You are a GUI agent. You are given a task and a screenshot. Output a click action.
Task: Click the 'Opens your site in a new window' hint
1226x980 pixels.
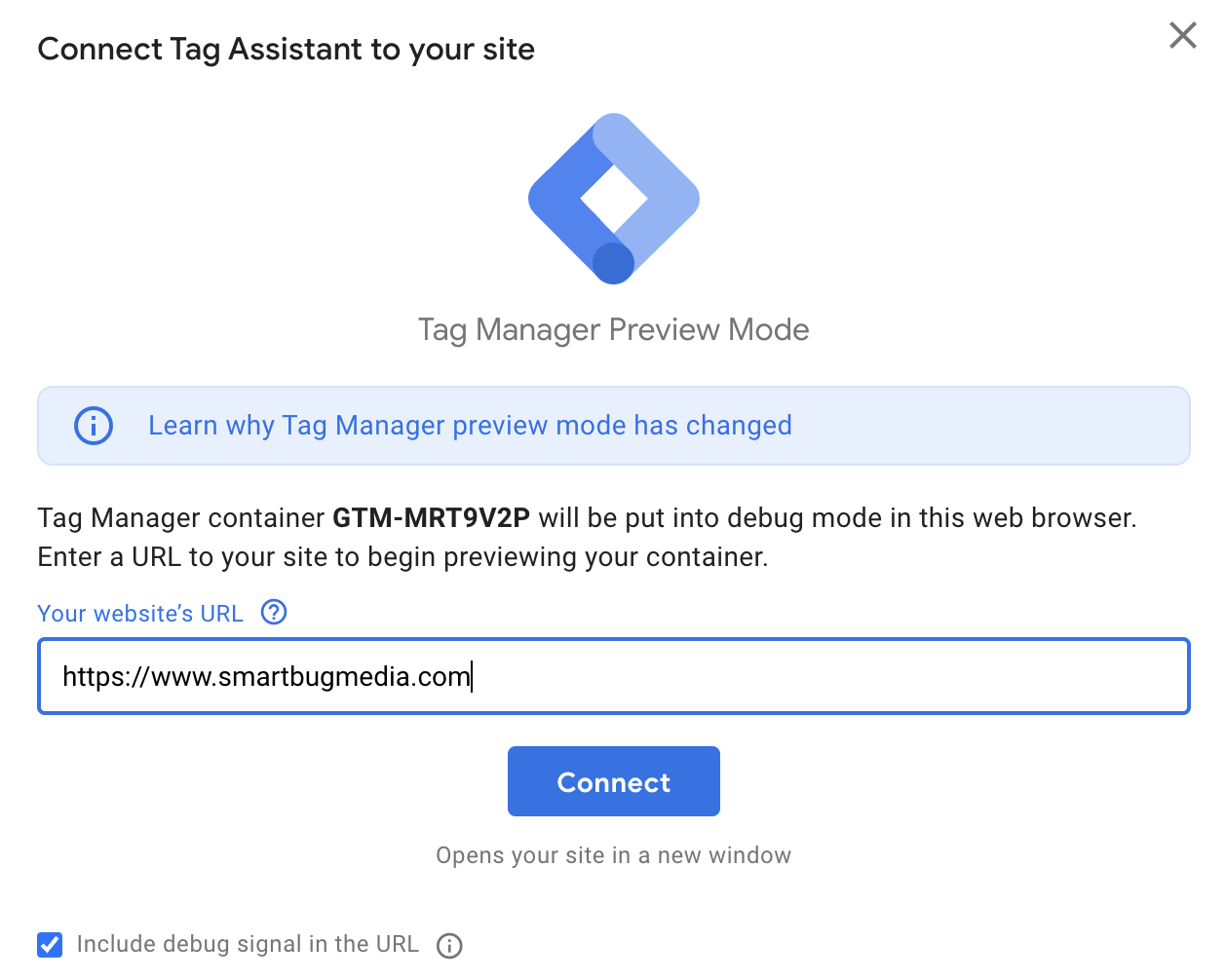[614, 855]
